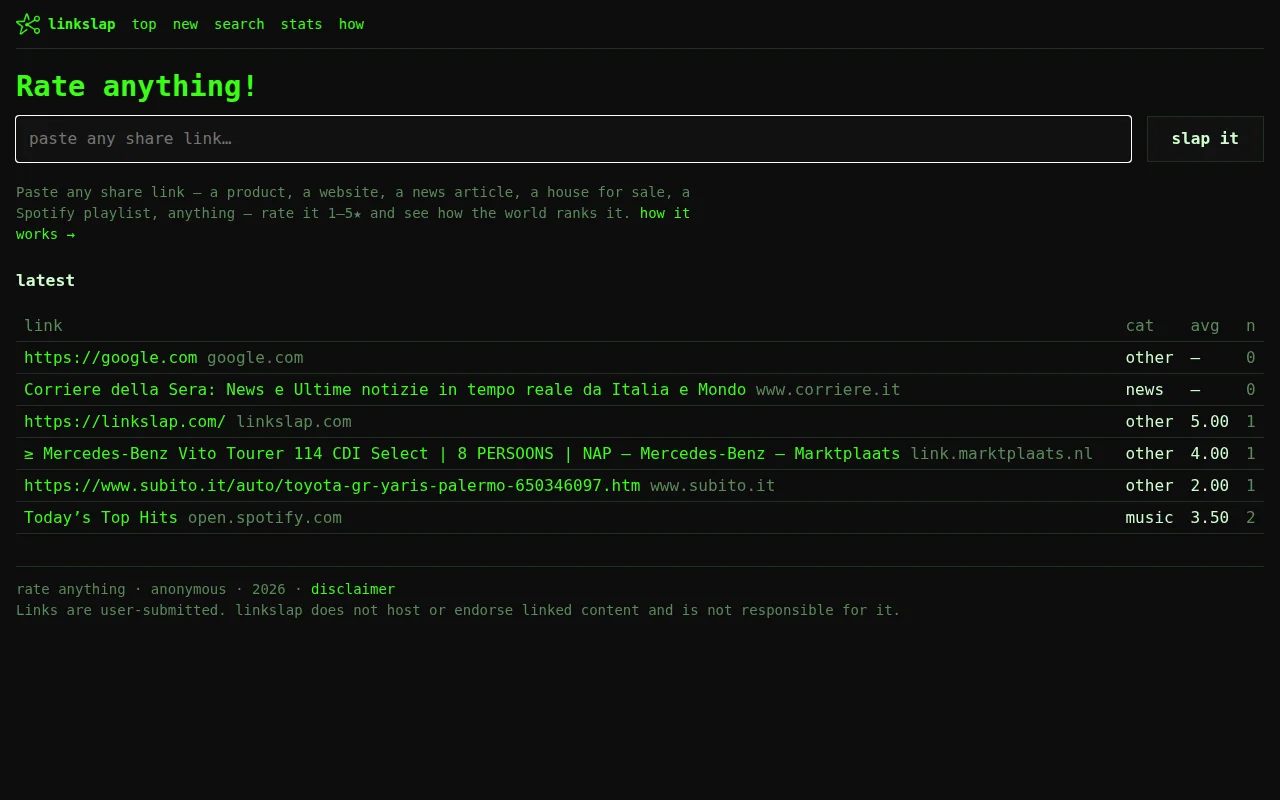Open the https://google.com entry

[x=111, y=358]
